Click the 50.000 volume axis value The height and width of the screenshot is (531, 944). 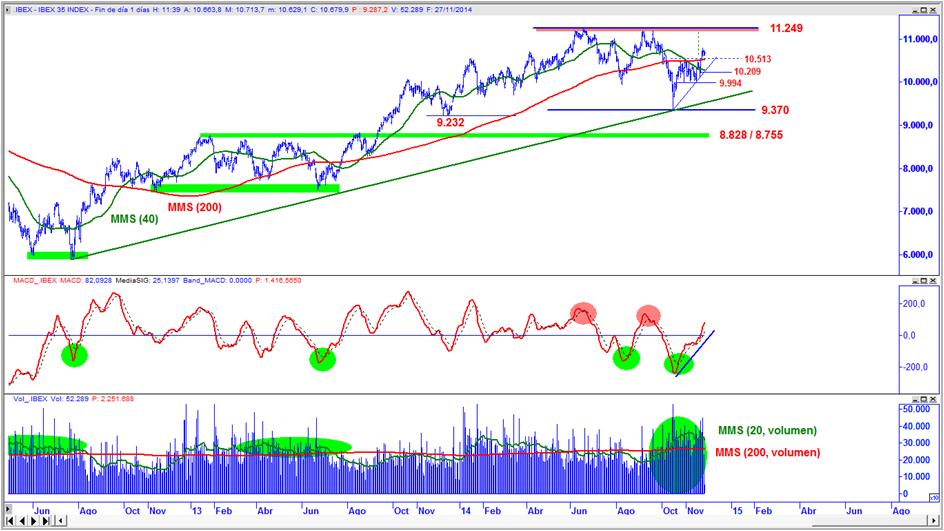click(x=916, y=409)
